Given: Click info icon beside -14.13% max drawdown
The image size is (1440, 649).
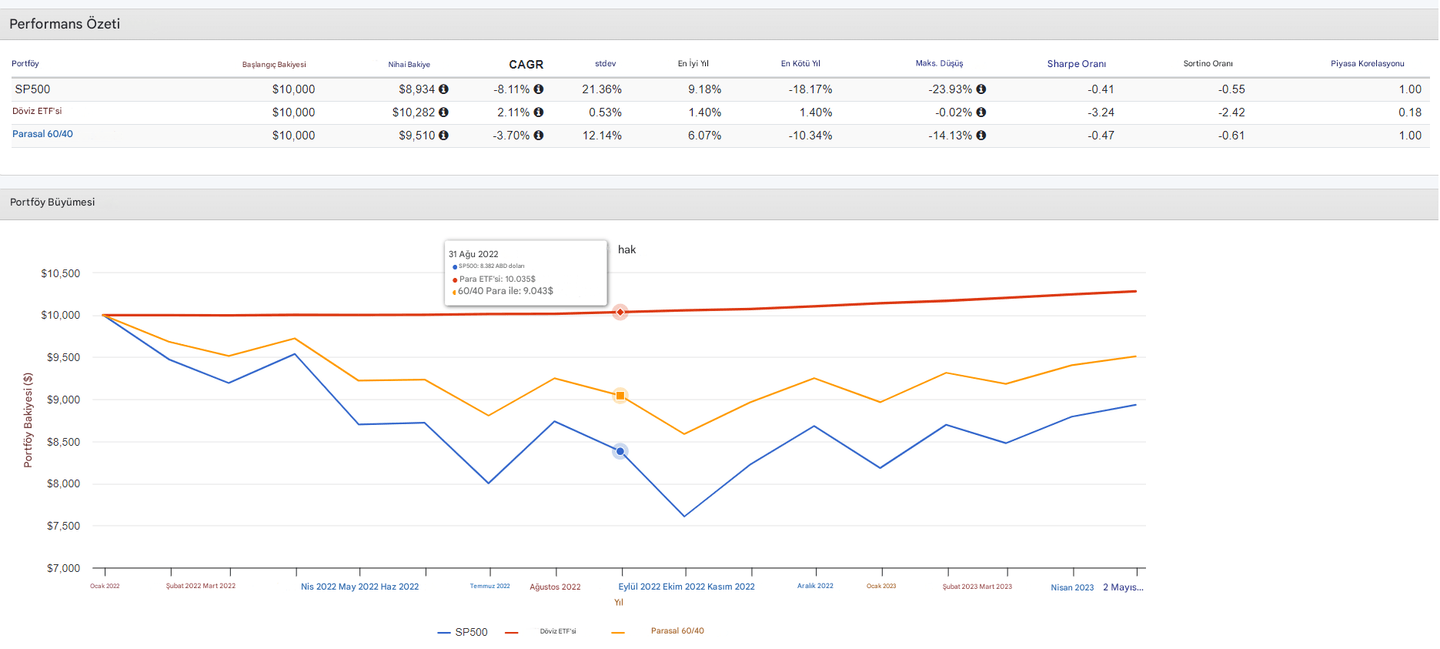Looking at the screenshot, I should tap(981, 135).
